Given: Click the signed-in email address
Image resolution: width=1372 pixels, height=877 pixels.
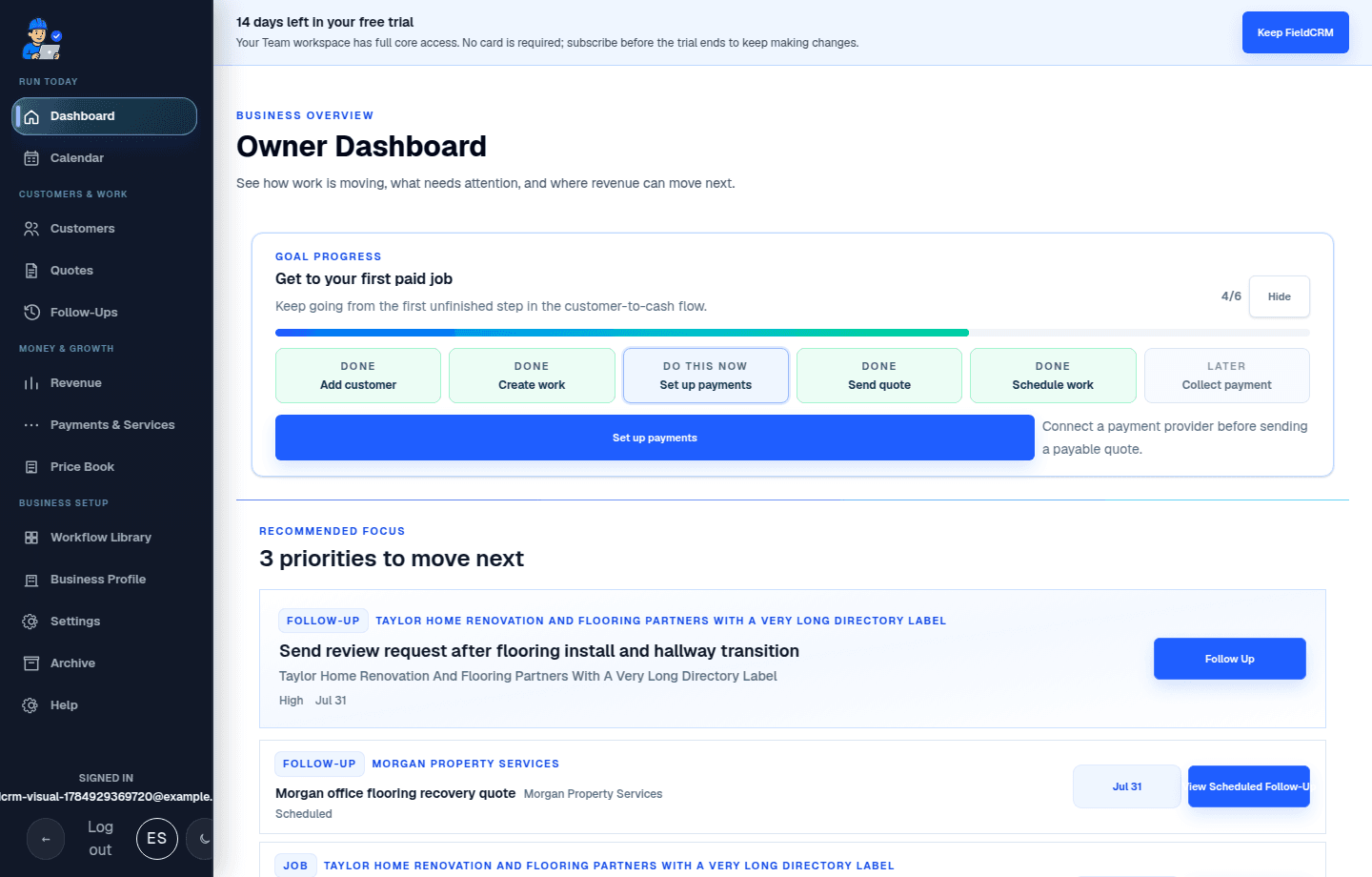Looking at the screenshot, I should (107, 797).
